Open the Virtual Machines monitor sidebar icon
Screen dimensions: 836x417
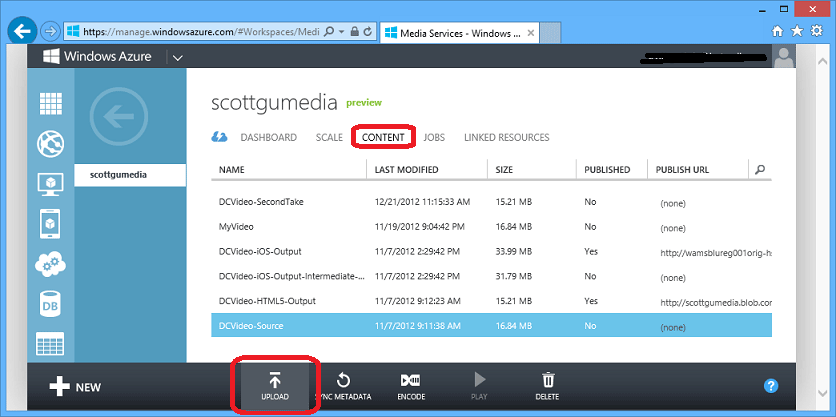[x=51, y=184]
